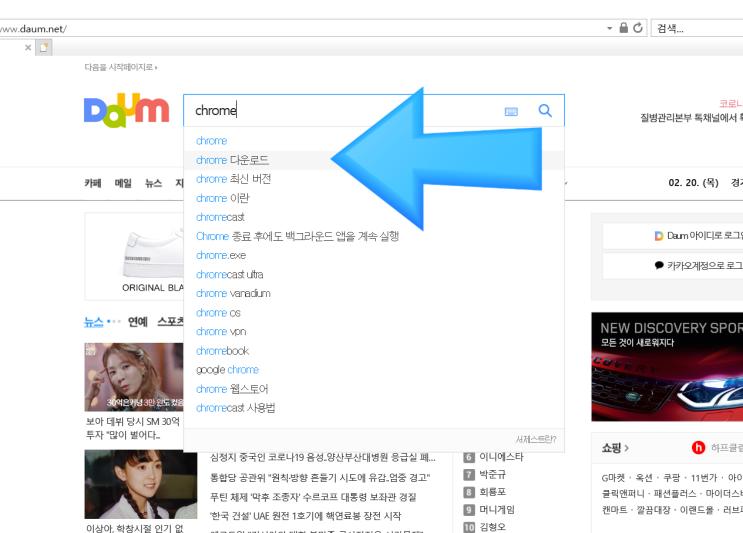743x533 pixels.
Task: Open the 심정지 중국인 코로나19 headline
Action: pyautogui.click(x=323, y=457)
